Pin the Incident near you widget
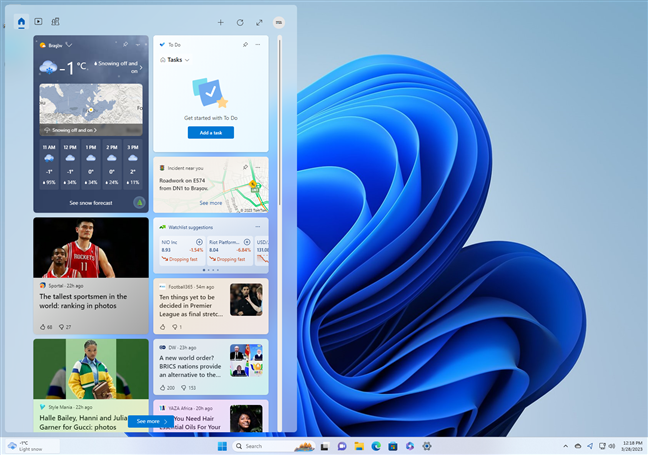This screenshot has width=648, height=455. click(245, 167)
